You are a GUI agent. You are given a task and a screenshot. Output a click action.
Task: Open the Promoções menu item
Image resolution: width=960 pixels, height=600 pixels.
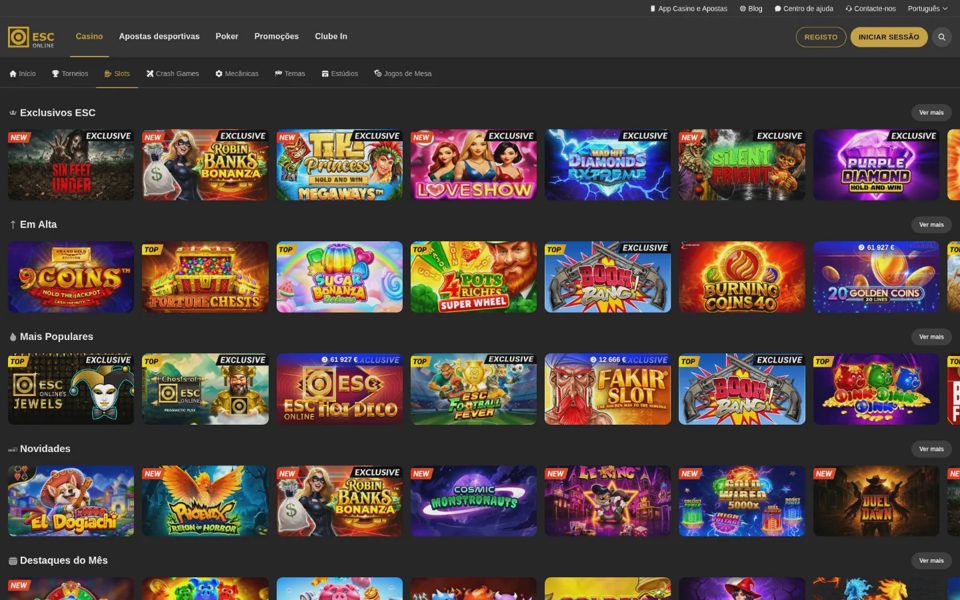tap(276, 36)
